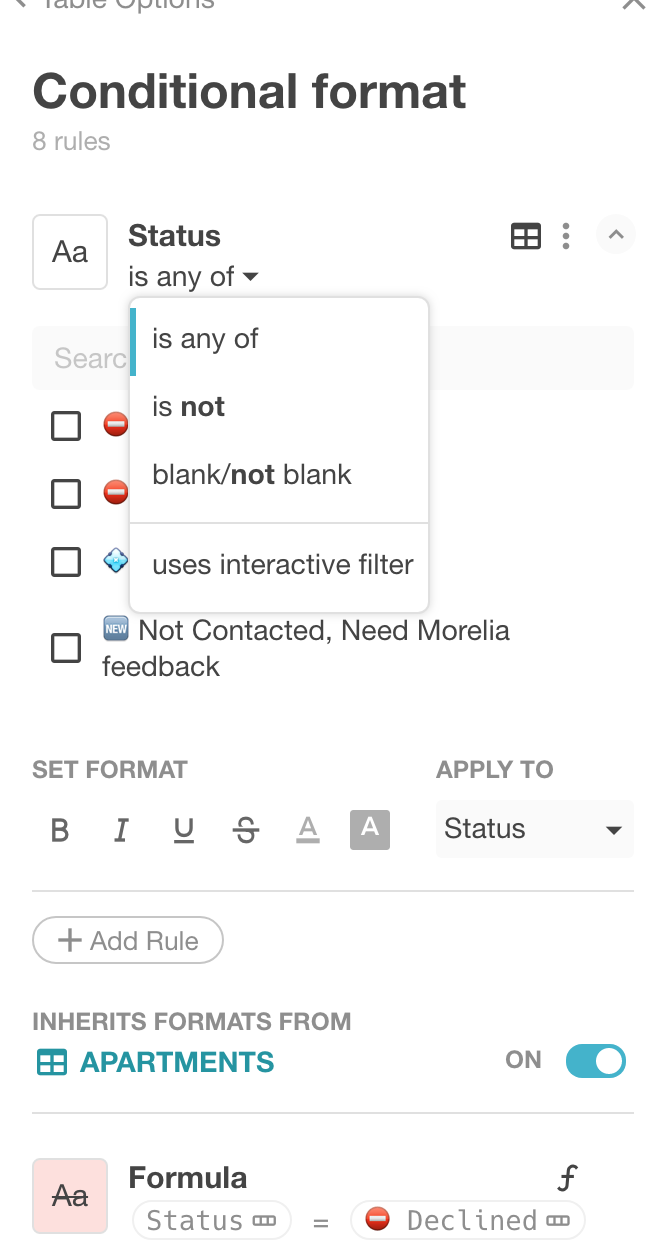This screenshot has height=1258, width=658.
Task: Open the text color picker
Action: pyautogui.click(x=308, y=830)
